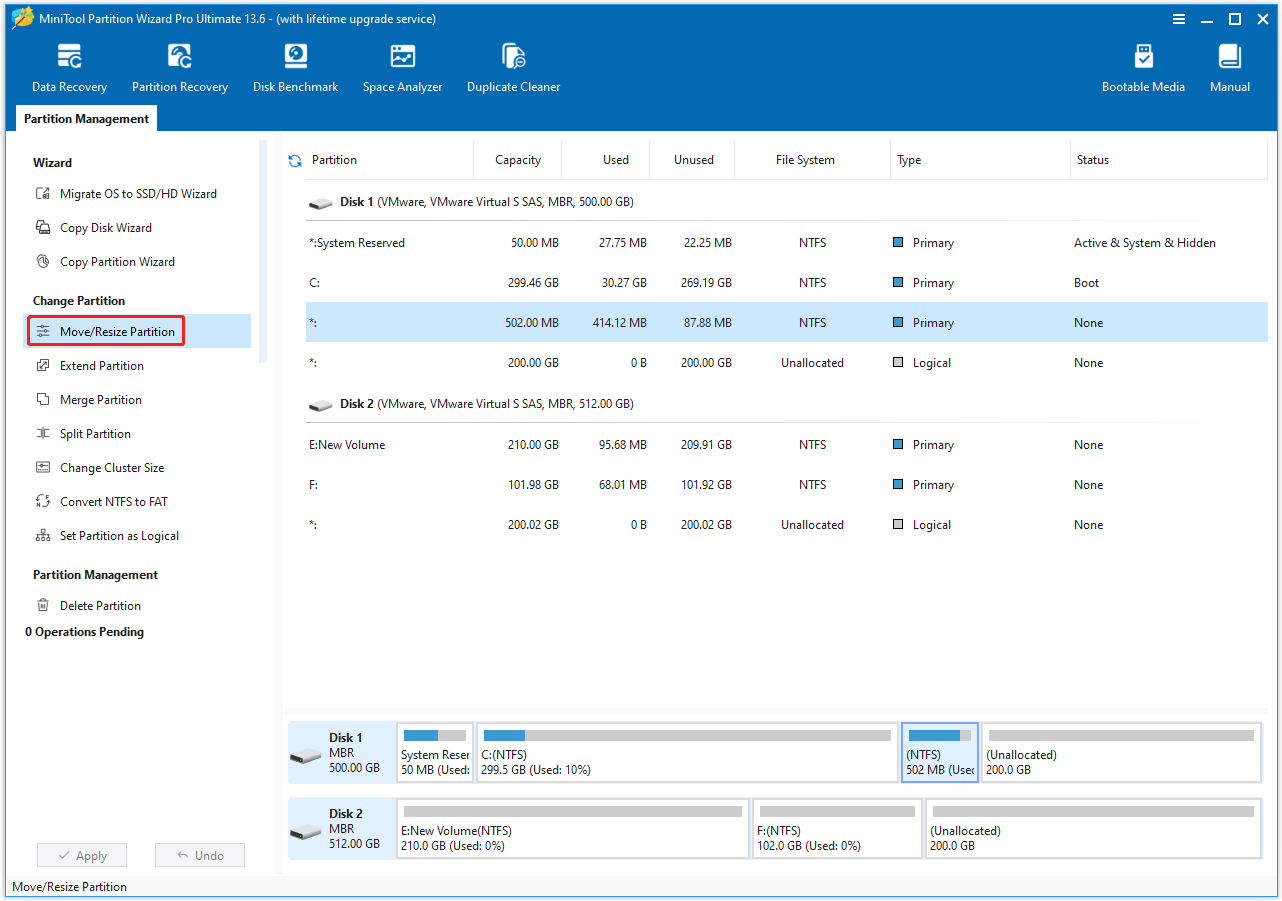Select the E:New Volume partition row
The height and width of the screenshot is (901, 1282).
[x=786, y=445]
